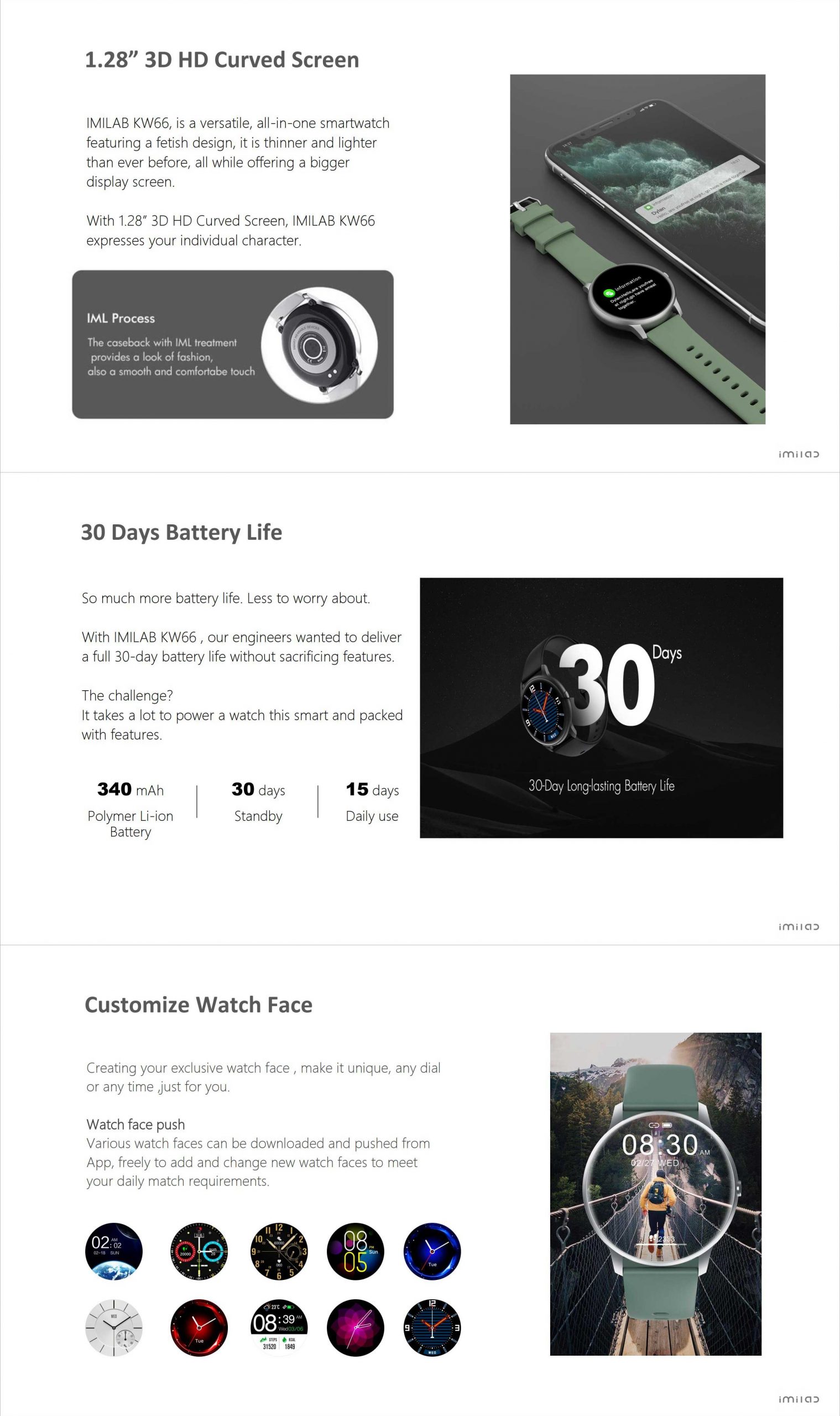Select the colorful chronograph dials watch face
Image resolution: width=840 pixels, height=1416 pixels.
point(199,1251)
